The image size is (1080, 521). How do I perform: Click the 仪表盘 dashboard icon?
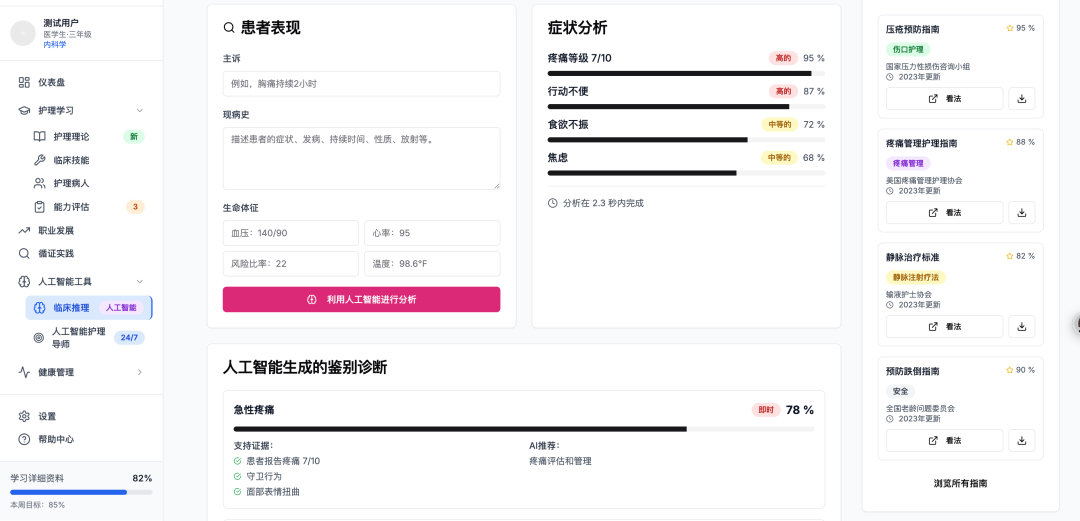[x=24, y=82]
